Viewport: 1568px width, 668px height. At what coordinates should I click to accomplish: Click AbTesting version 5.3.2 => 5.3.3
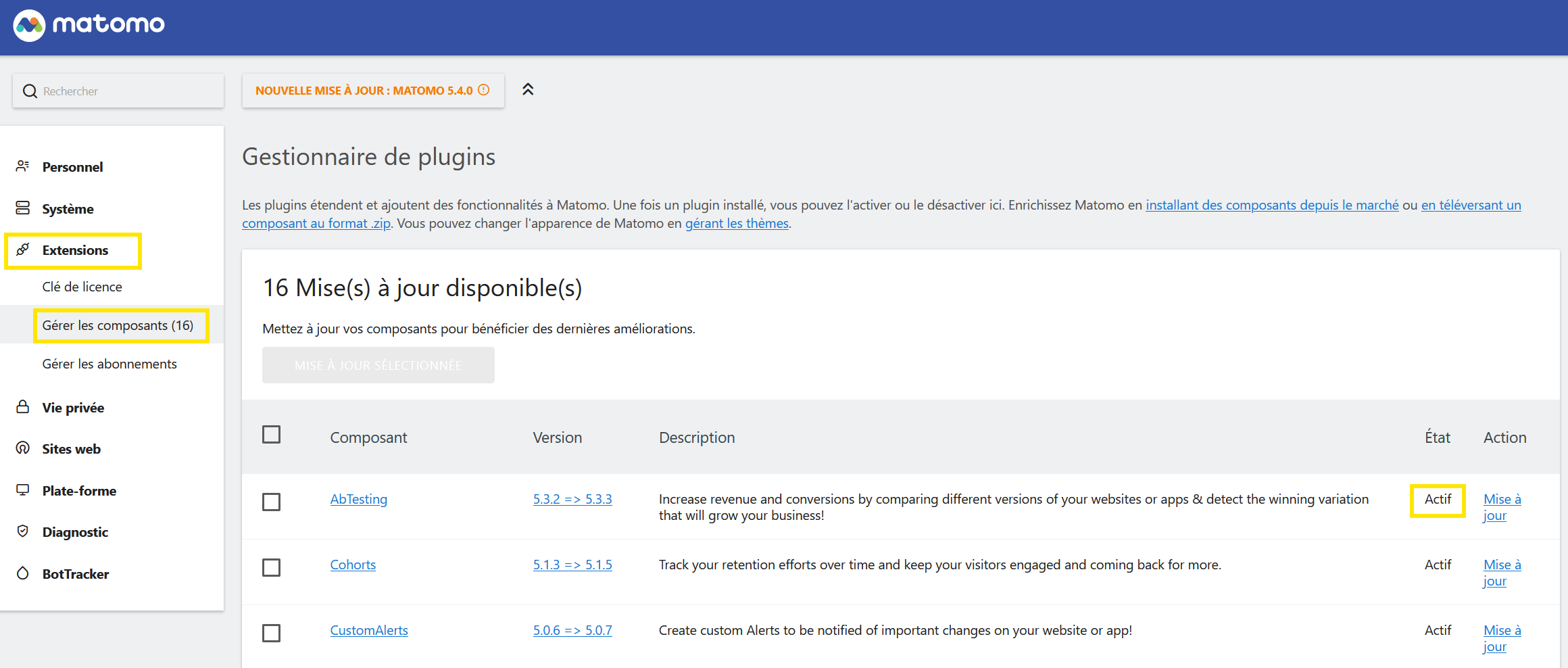[x=572, y=499]
